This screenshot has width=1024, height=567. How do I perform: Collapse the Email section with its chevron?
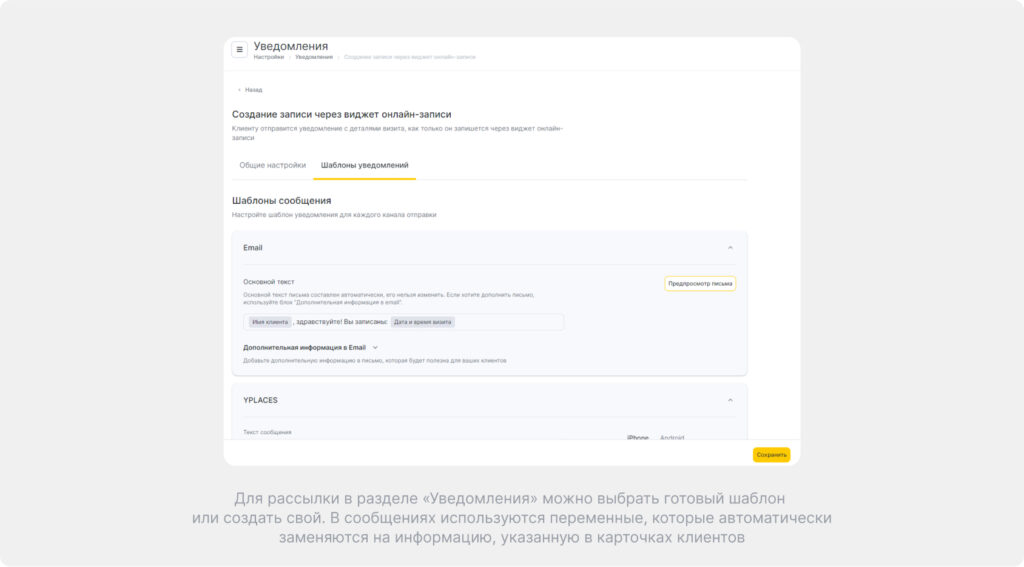(x=730, y=248)
